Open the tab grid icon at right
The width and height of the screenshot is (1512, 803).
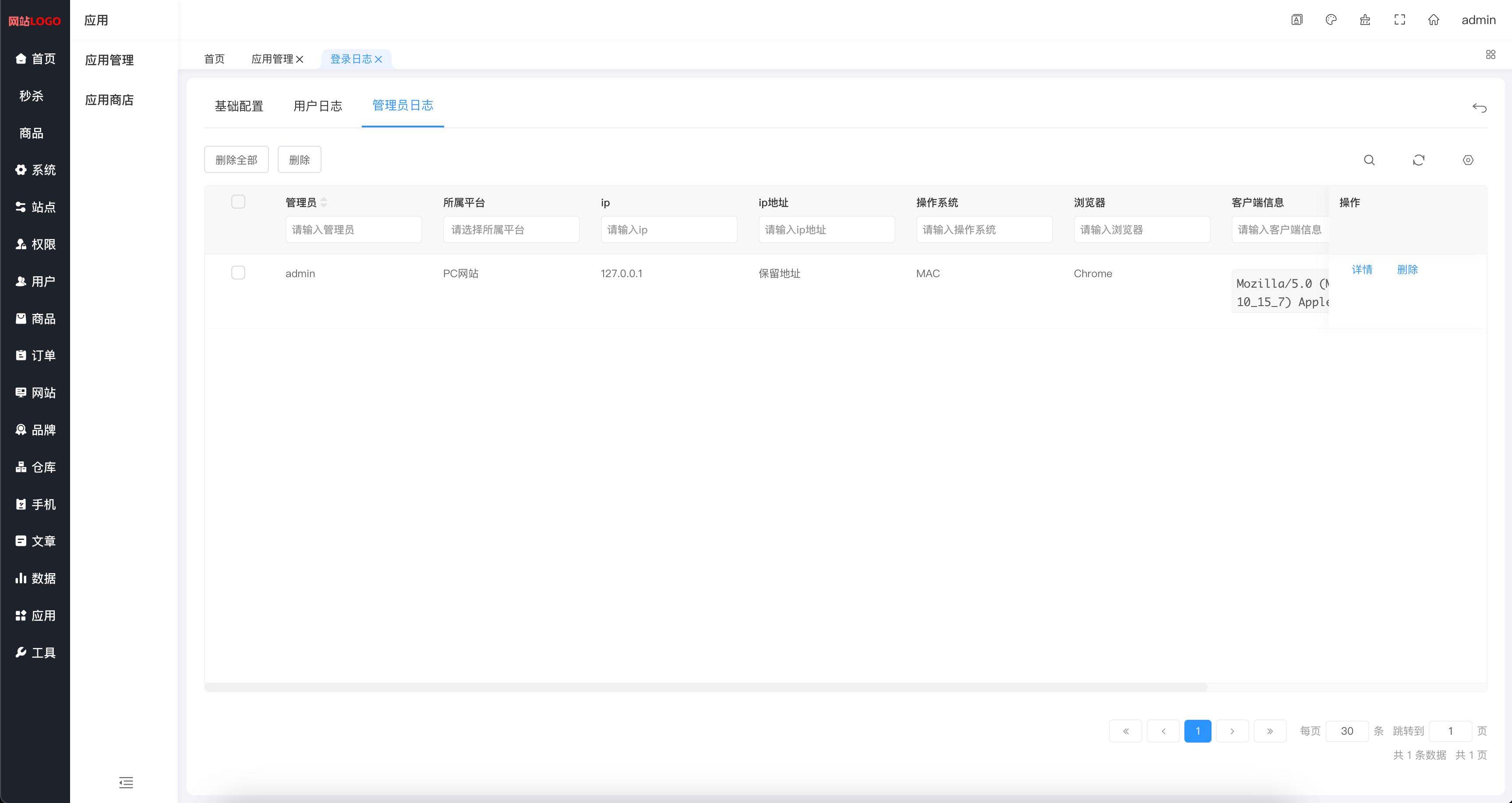1490,55
